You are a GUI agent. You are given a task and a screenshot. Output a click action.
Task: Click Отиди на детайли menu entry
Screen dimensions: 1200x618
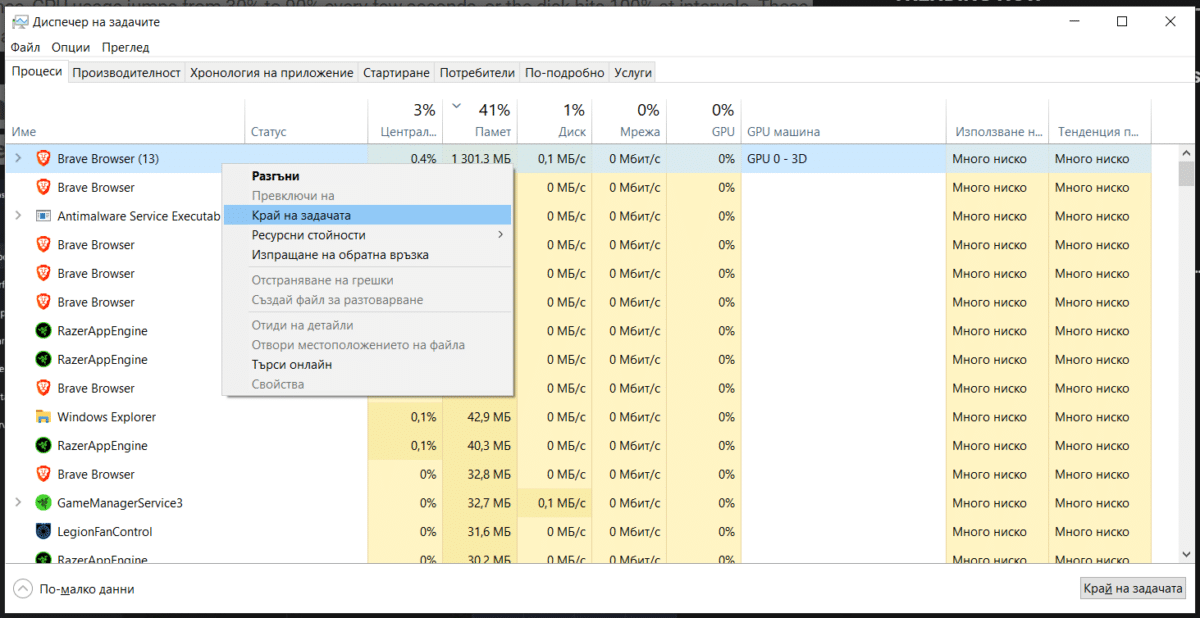pos(367,326)
